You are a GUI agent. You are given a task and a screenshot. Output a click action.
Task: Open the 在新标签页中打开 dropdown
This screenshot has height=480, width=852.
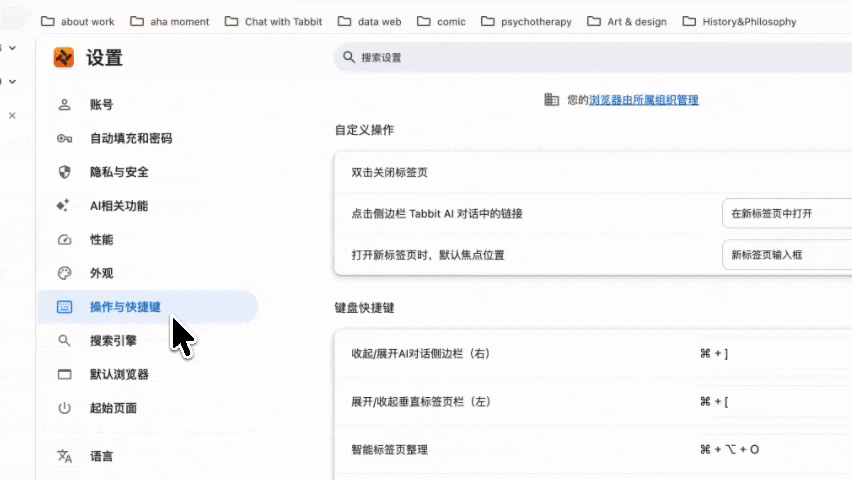point(787,214)
